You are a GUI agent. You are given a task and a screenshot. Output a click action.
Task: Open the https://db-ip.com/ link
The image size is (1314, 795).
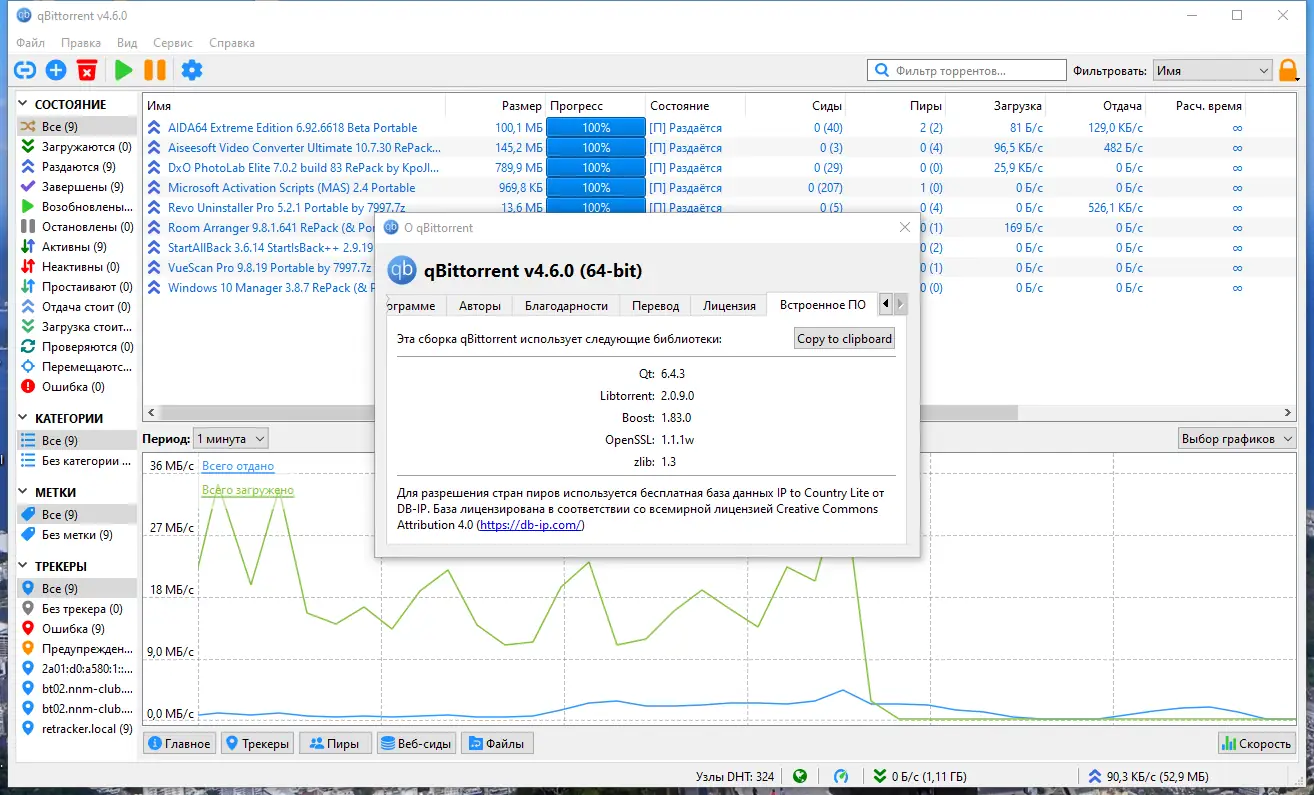click(x=530, y=525)
